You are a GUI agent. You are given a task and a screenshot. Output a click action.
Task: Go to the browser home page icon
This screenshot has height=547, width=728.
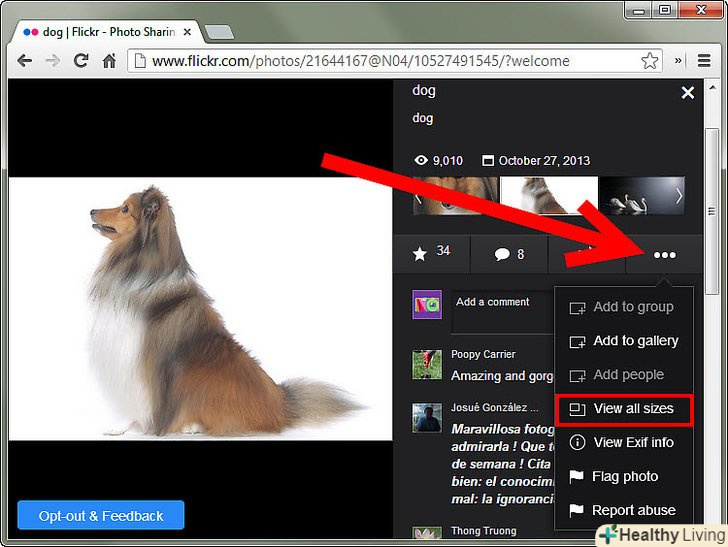(110, 61)
